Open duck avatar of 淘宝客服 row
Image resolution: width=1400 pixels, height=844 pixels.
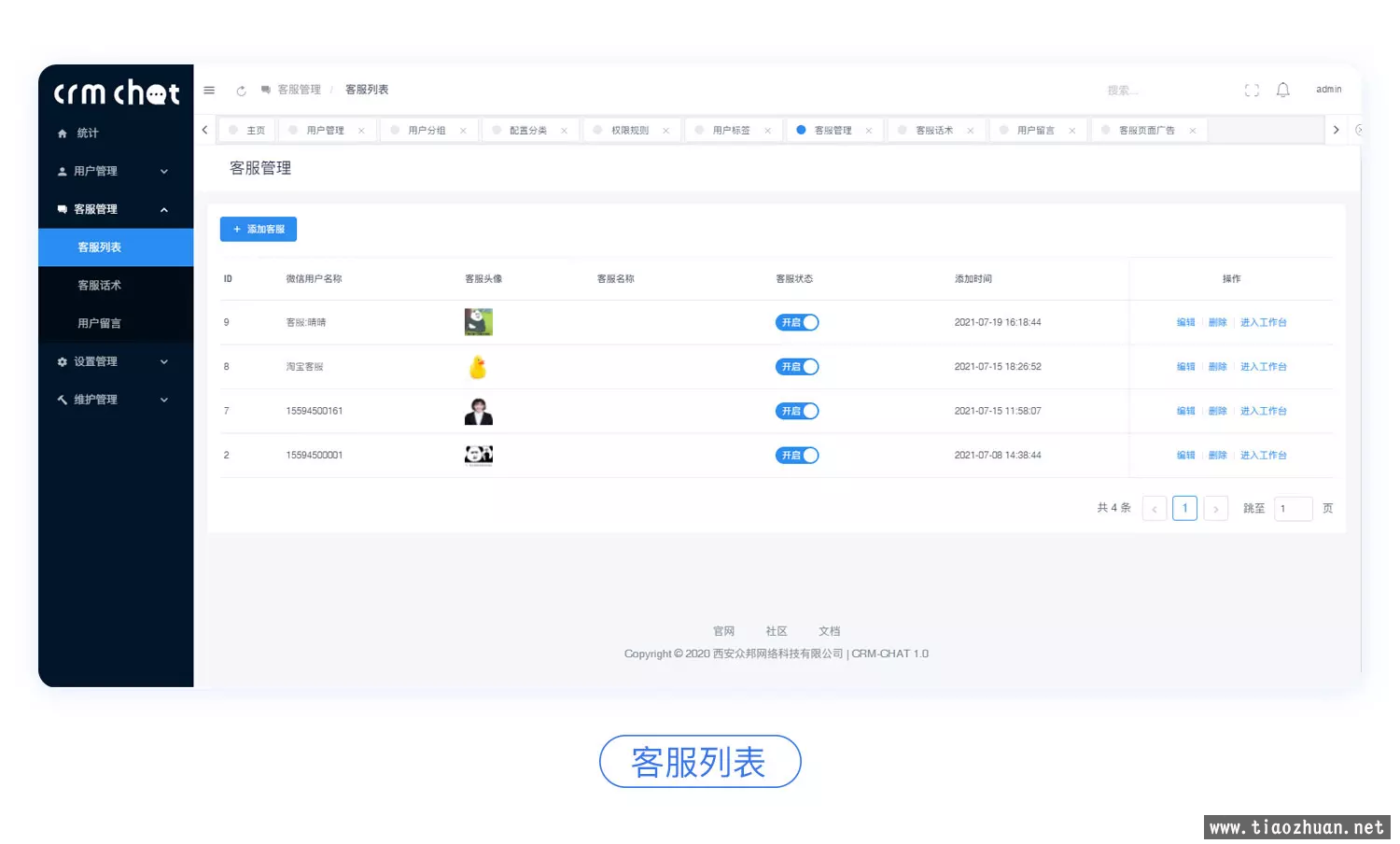click(479, 367)
